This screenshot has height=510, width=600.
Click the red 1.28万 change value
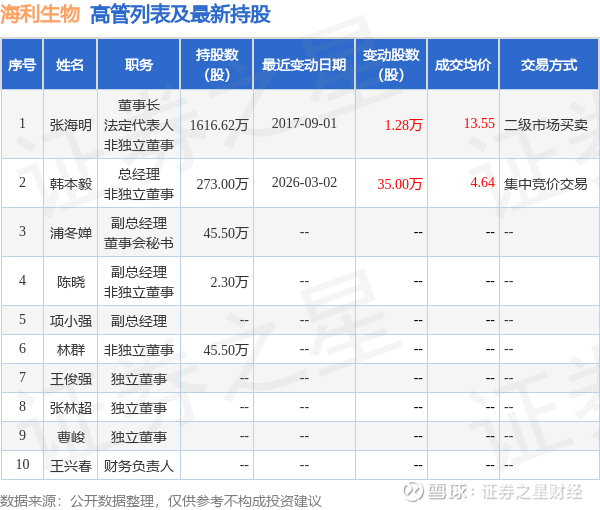pyautogui.click(x=403, y=125)
